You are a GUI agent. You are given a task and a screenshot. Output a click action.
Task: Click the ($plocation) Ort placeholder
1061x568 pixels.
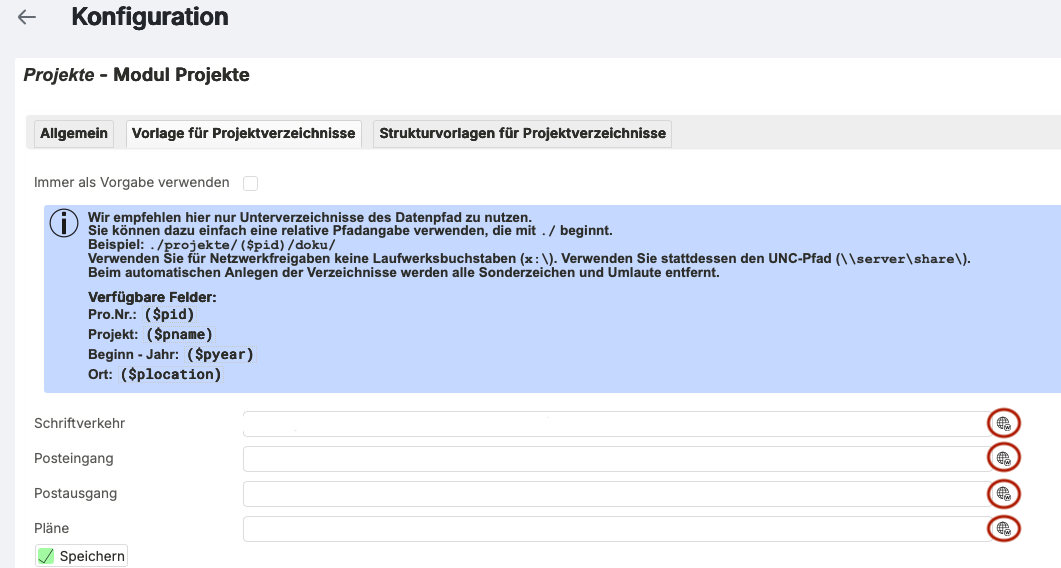(x=170, y=374)
